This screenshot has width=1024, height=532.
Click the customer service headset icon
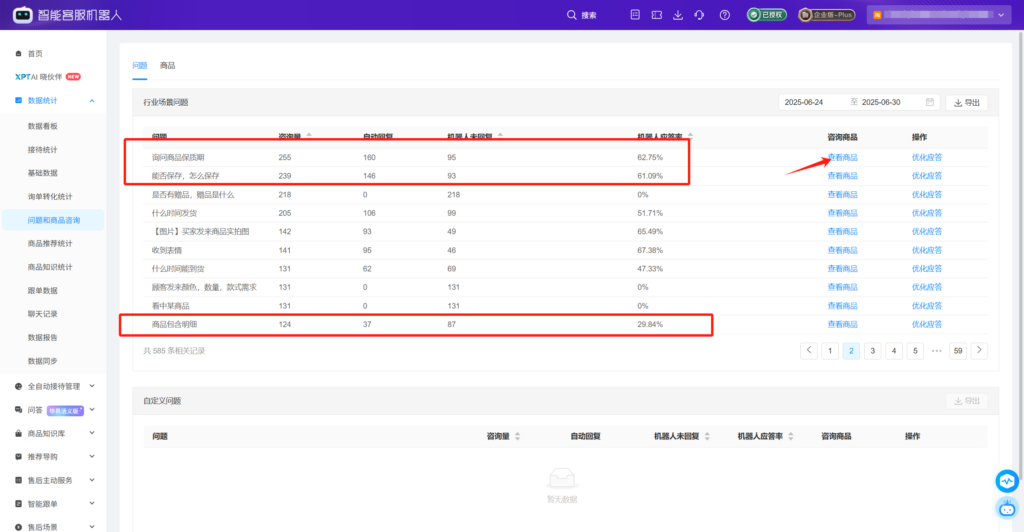700,15
